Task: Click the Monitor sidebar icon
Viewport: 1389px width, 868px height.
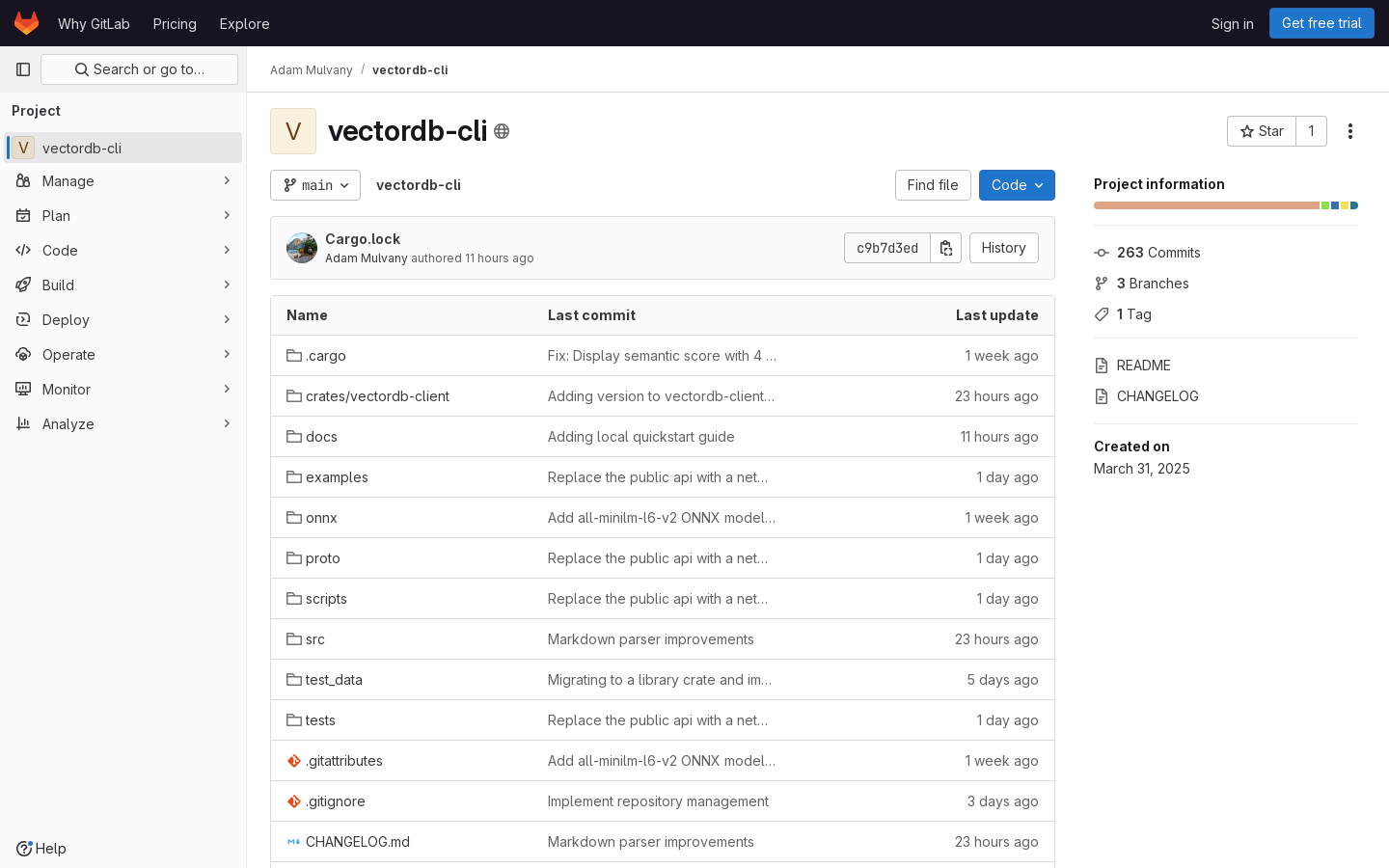Action: (23, 390)
